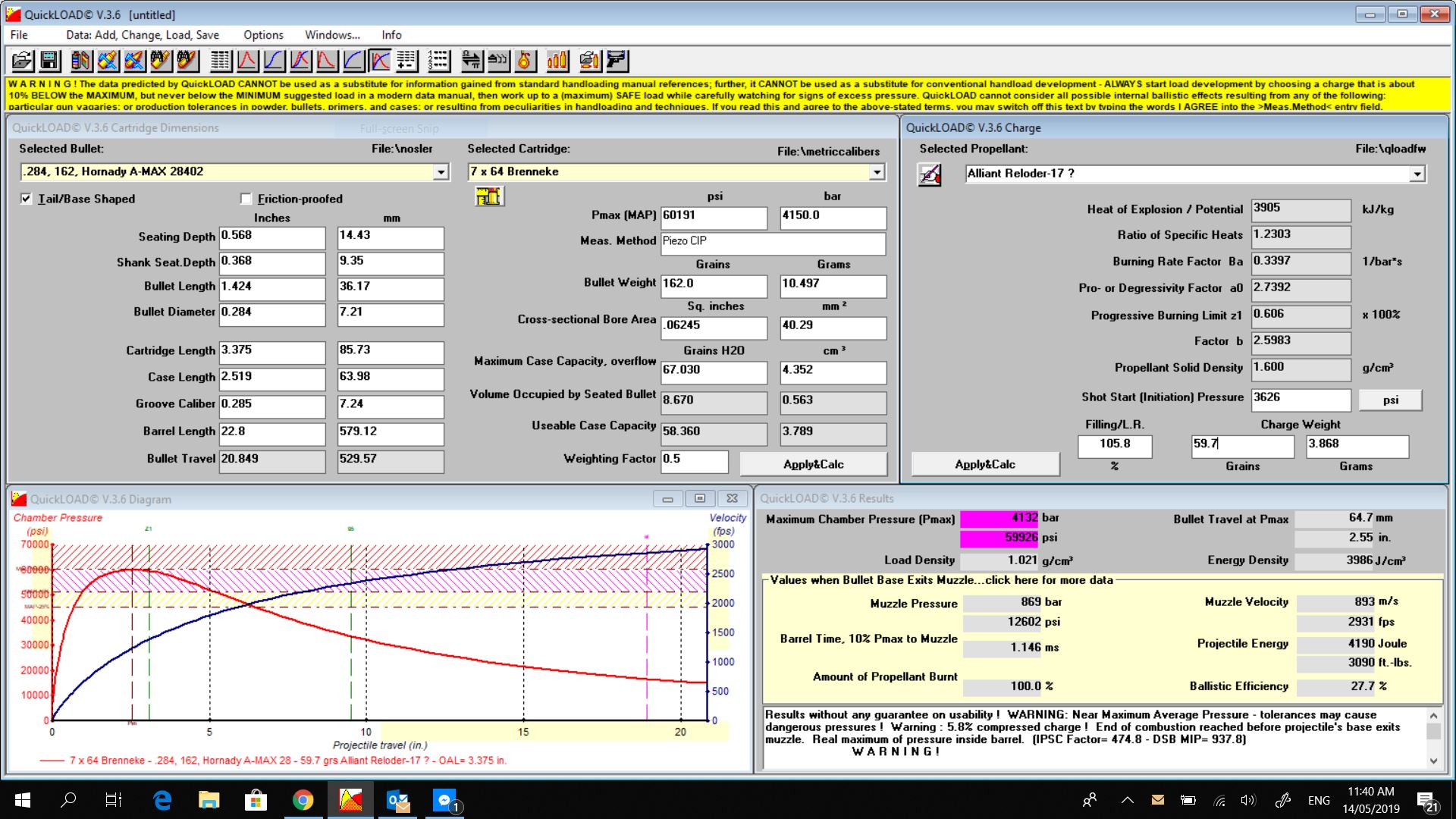Click the results message scrollbar up arrow

(1433, 716)
